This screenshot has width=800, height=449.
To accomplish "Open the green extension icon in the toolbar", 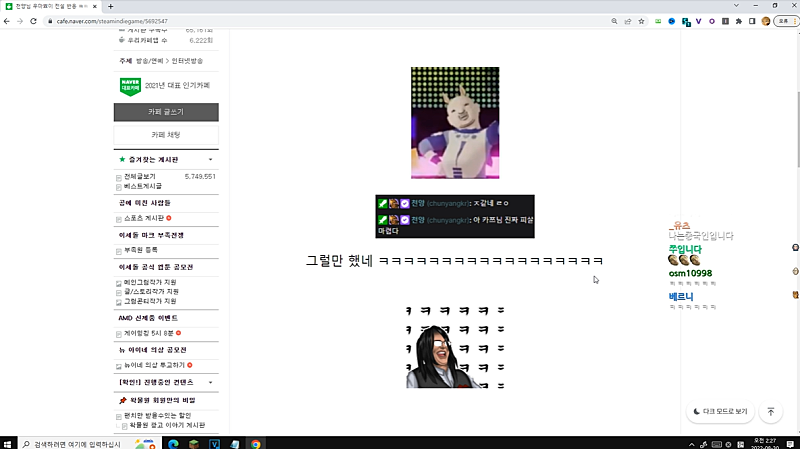I will 658,21.
